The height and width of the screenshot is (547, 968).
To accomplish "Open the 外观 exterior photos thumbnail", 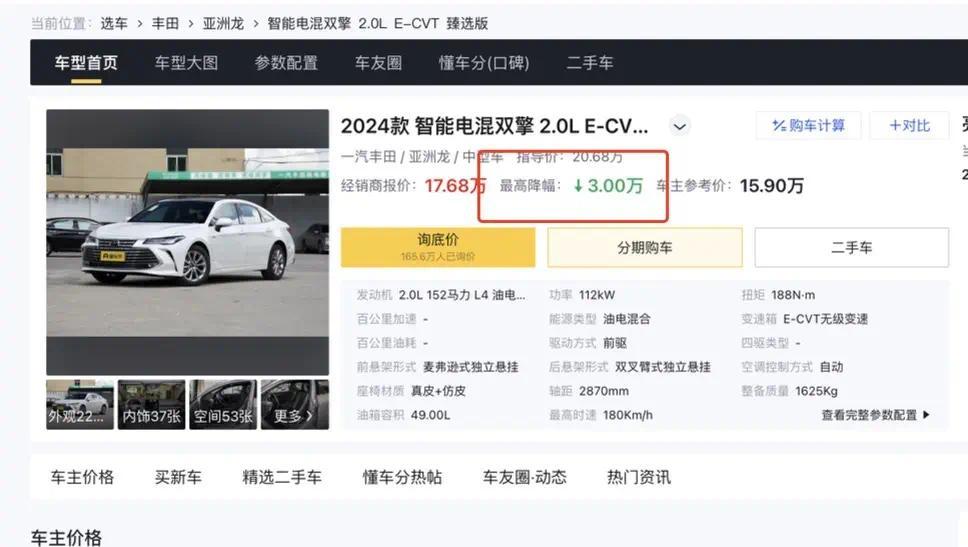I will 80,404.
